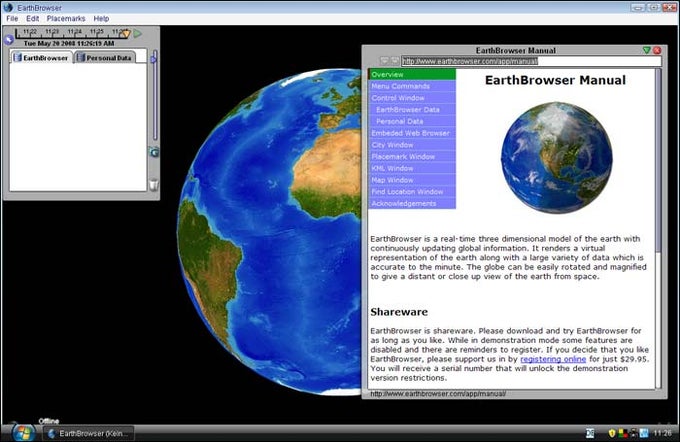Open the File menu

(x=12, y=19)
